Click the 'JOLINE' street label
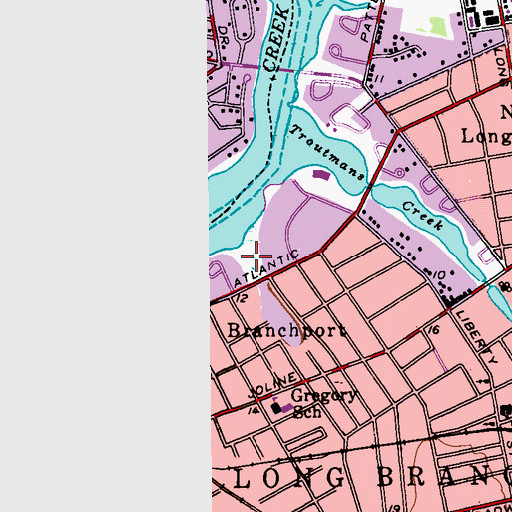The width and height of the screenshot is (512, 512). point(272,385)
